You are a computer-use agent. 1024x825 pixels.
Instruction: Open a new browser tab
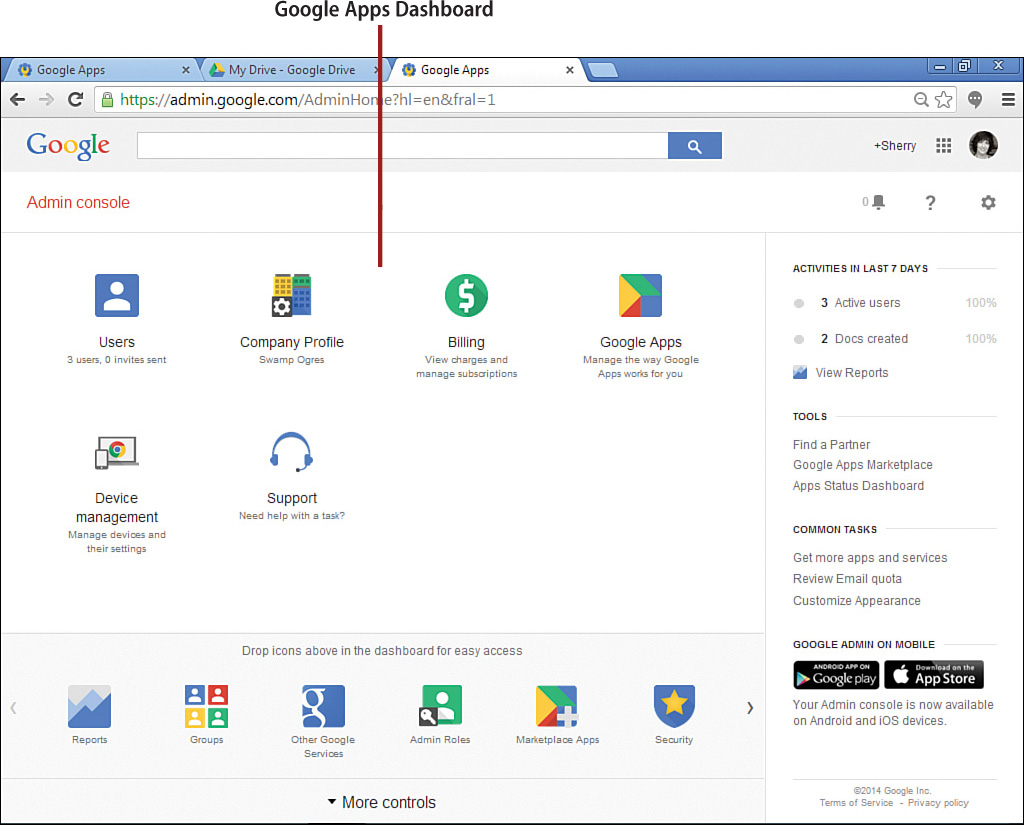pyautogui.click(x=602, y=70)
